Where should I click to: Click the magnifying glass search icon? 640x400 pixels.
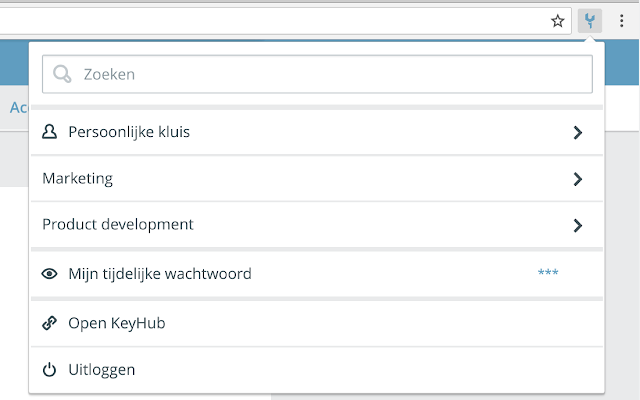pos(62,74)
